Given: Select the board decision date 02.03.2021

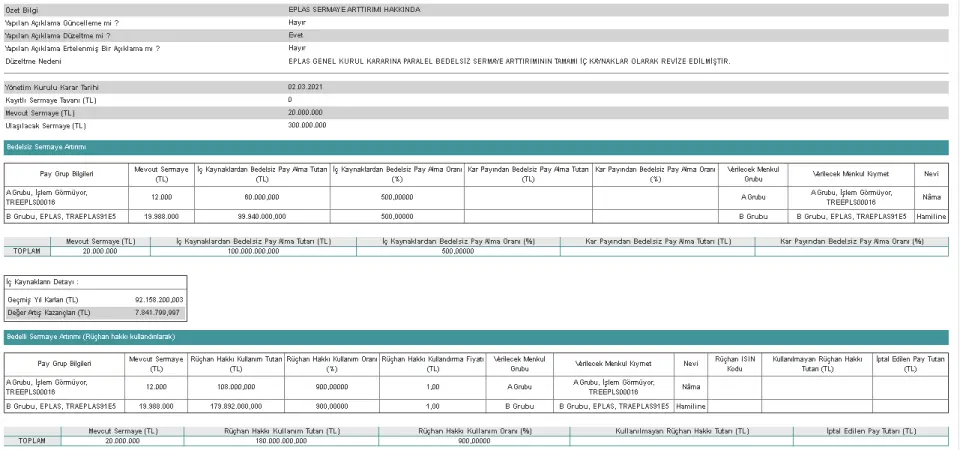Looking at the screenshot, I should pos(305,87).
